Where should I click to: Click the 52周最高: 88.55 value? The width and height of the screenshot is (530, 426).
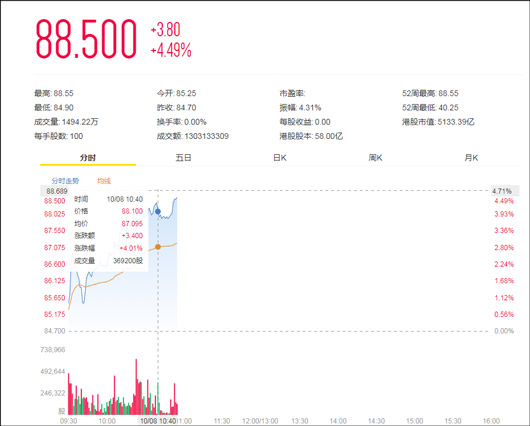coord(430,93)
